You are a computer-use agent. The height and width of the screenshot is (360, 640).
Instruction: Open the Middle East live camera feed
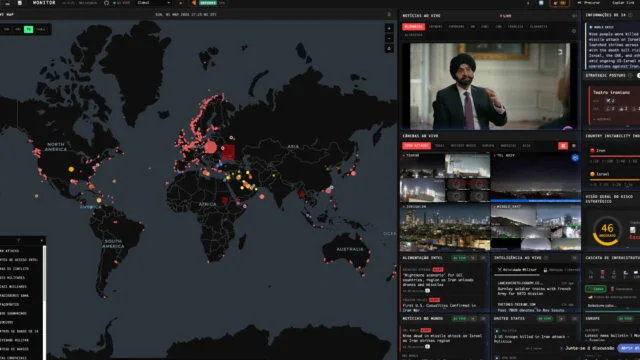(536, 227)
